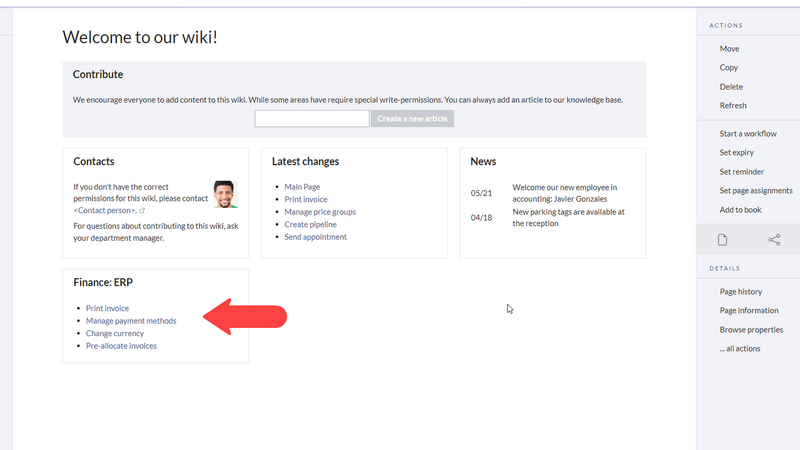Open the Manage price groups link
This screenshot has width=800, height=450.
(x=320, y=212)
